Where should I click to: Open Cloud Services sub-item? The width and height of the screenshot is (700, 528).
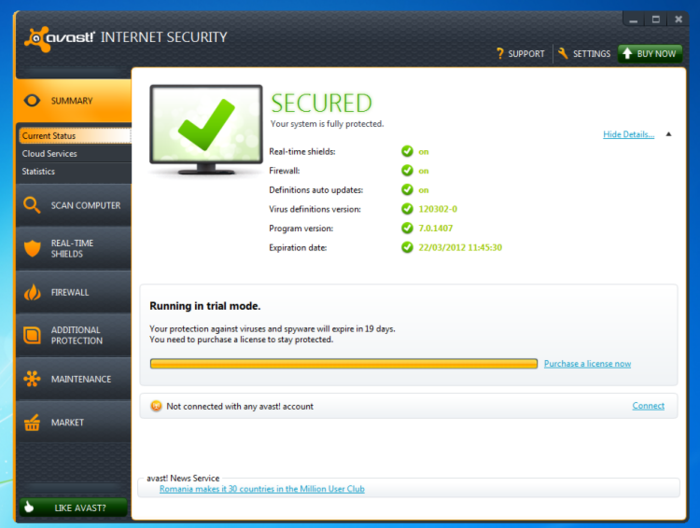[x=50, y=154]
